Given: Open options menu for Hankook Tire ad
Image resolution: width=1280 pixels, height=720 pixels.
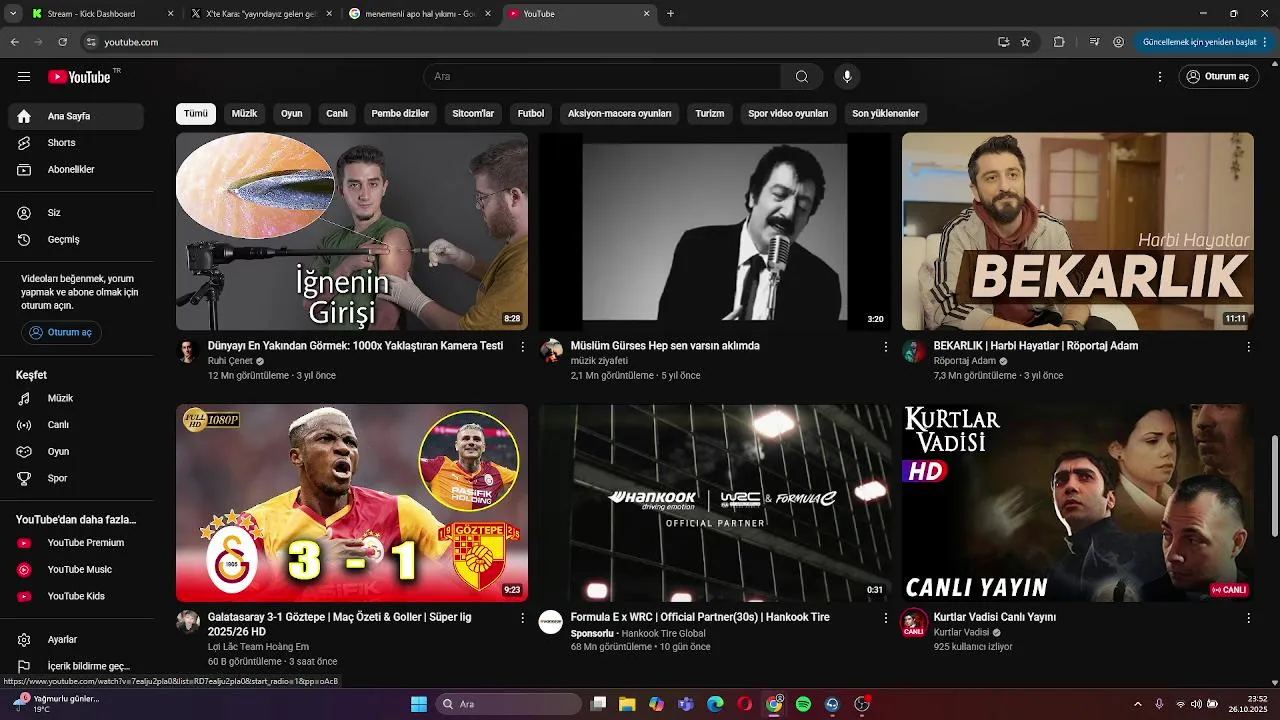Looking at the screenshot, I should (x=885, y=619).
